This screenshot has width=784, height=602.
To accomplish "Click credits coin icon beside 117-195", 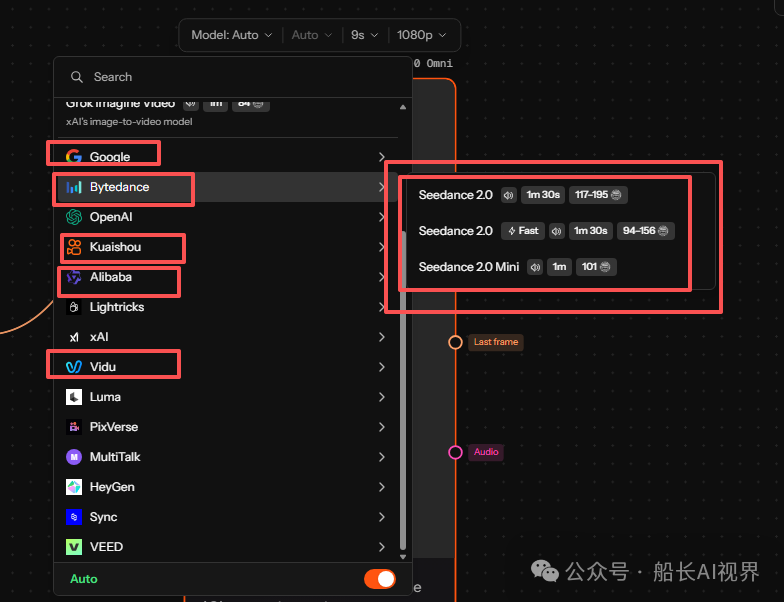I will [x=616, y=195].
